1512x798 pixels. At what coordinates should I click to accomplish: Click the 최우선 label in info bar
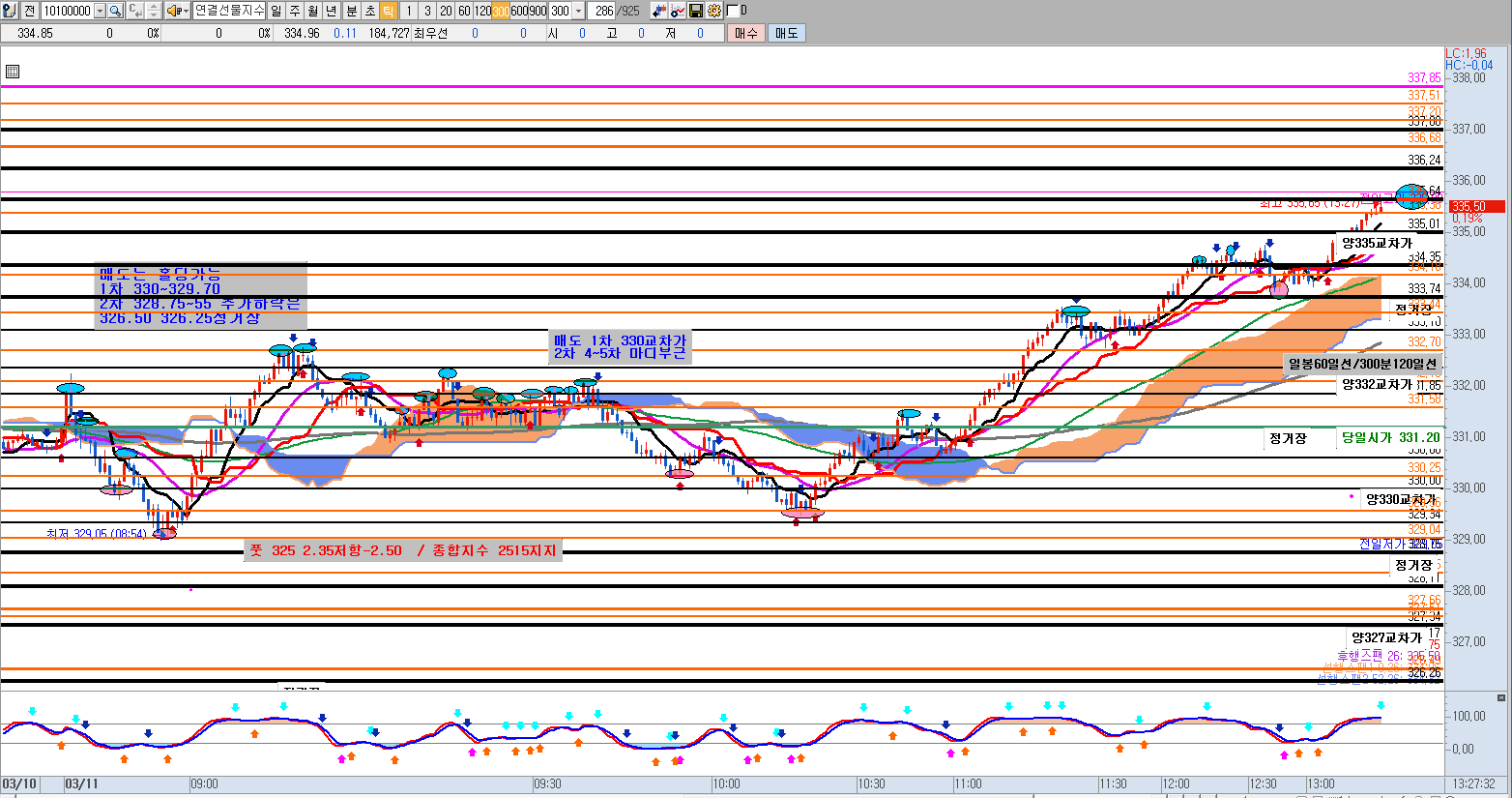pos(430,33)
